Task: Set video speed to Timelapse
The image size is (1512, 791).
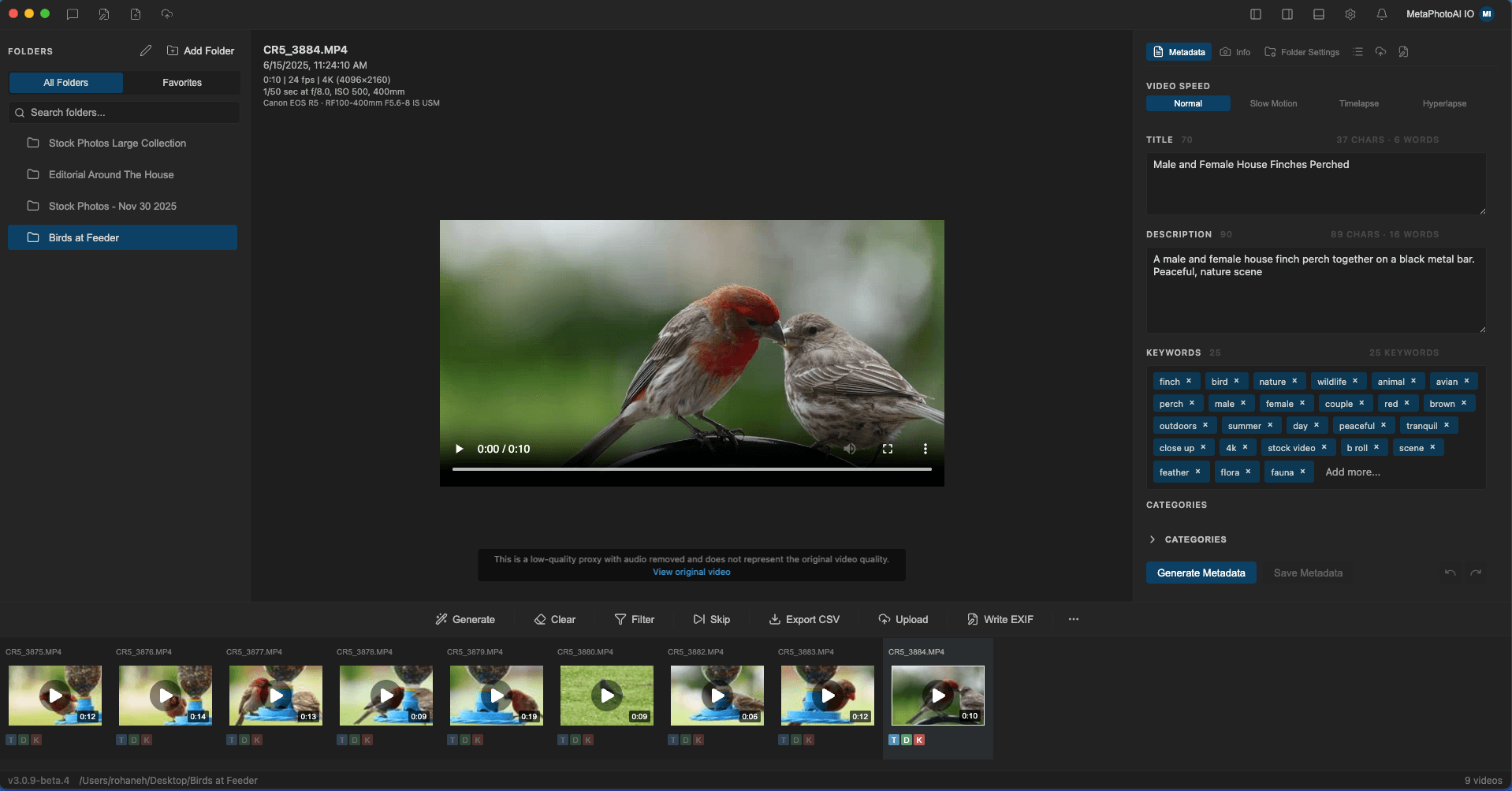Action: (1358, 103)
